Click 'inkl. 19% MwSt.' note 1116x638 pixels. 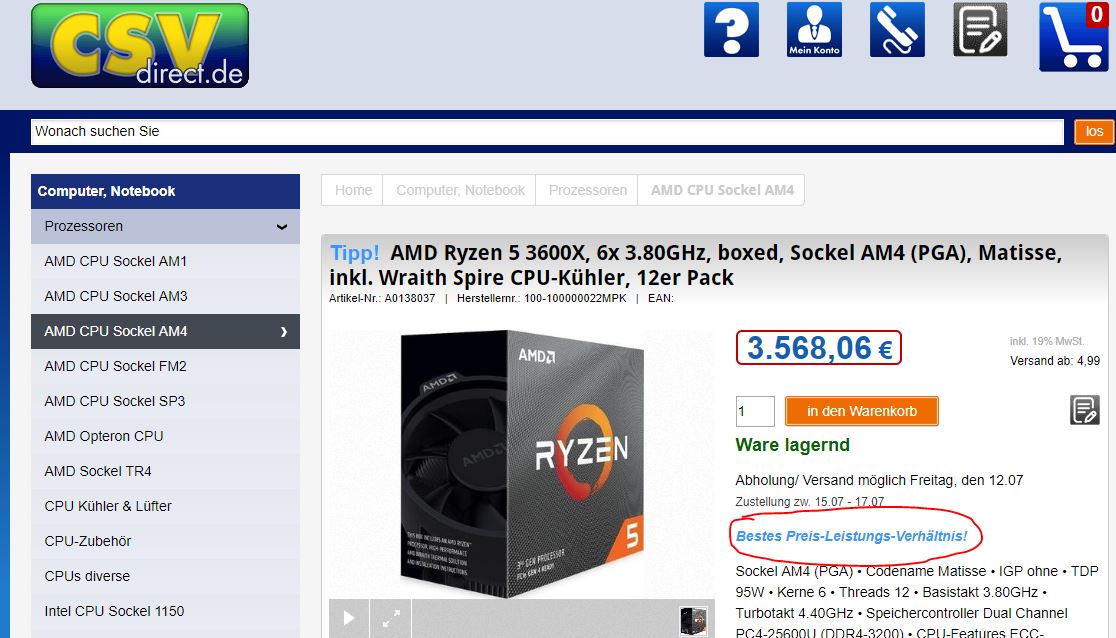[1046, 341]
